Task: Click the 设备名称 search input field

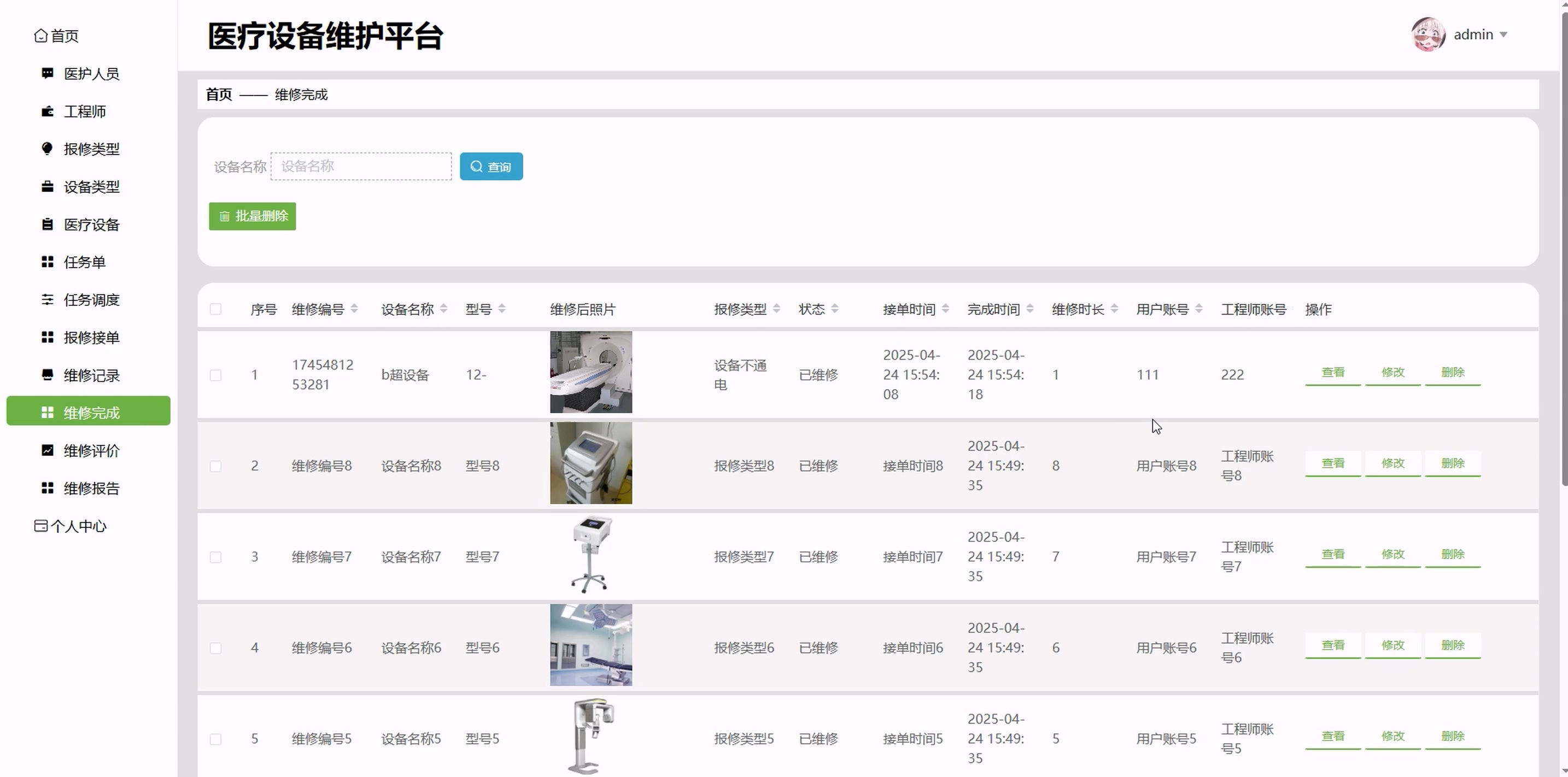Action: (361, 166)
